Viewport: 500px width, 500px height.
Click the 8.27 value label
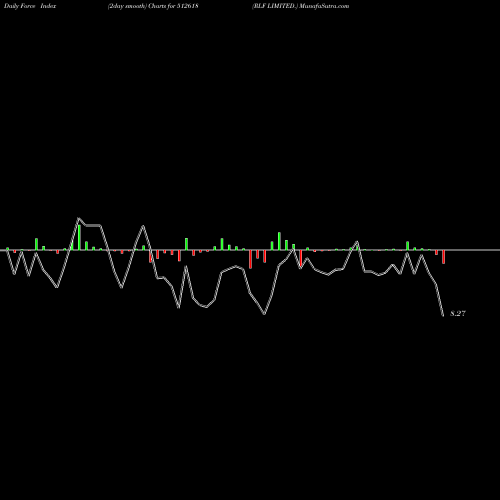pyautogui.click(x=458, y=313)
